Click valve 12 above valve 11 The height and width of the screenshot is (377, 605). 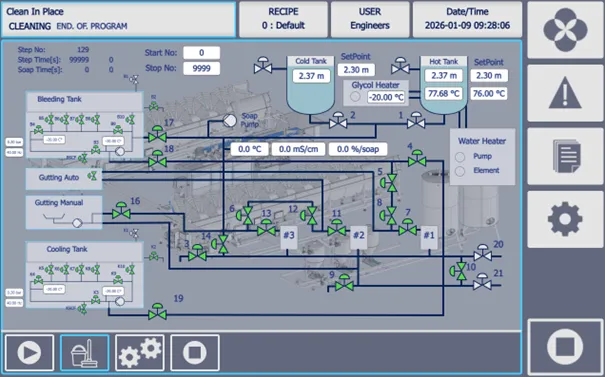[x=309, y=216]
